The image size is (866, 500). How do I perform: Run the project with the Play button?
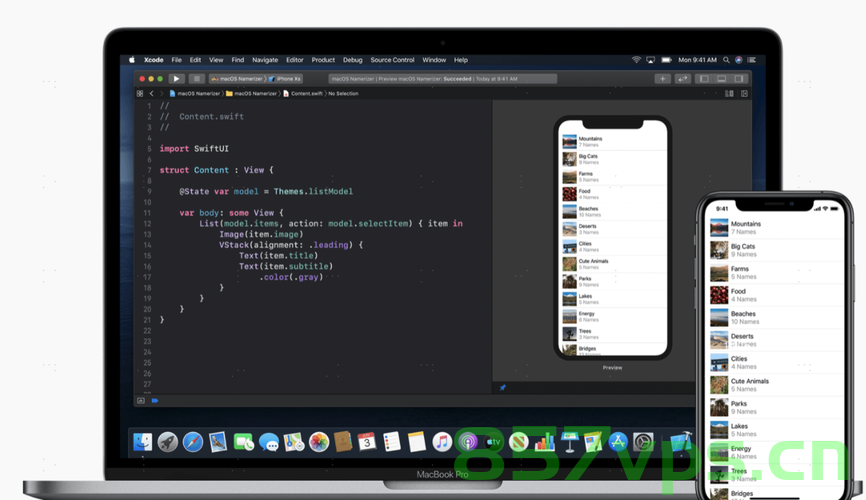176,78
